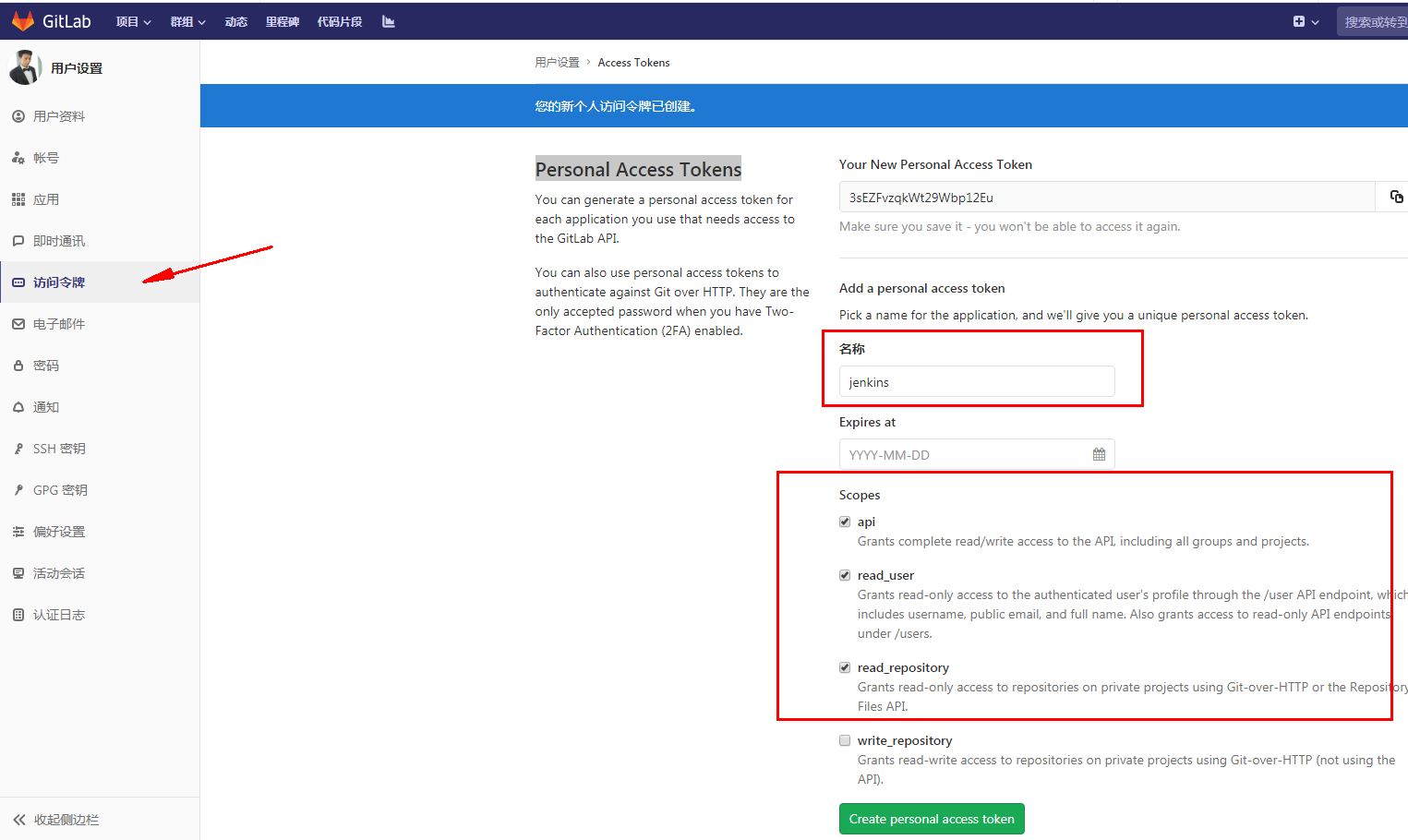Open the calendar picker icon
The height and width of the screenshot is (840, 1408).
tap(1099, 454)
